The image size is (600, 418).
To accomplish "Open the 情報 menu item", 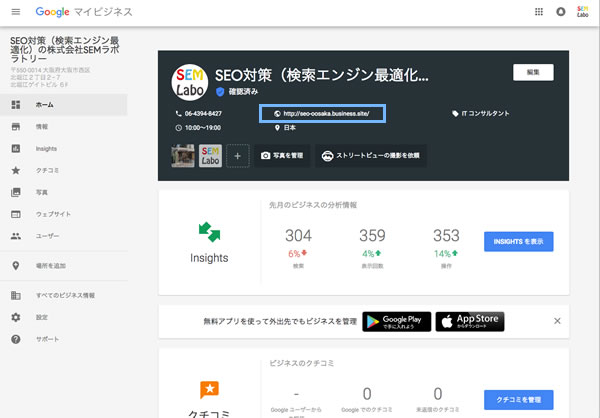I will coord(64,127).
